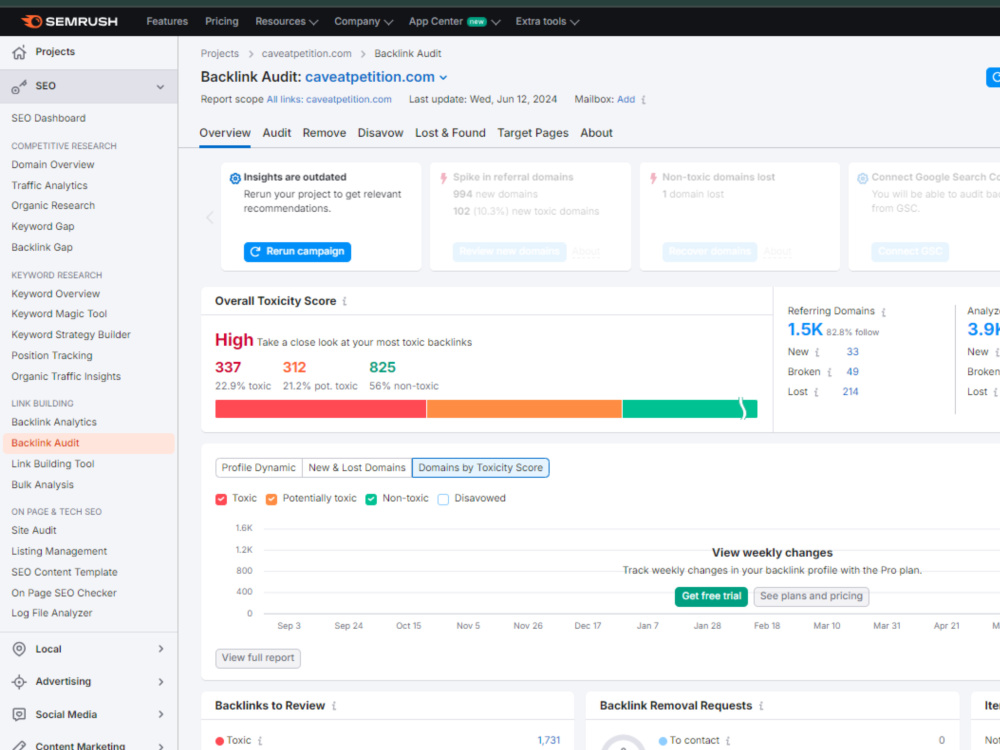The height and width of the screenshot is (750, 1000).
Task: Click the Content Marketing pencil icon
Action: point(19,745)
